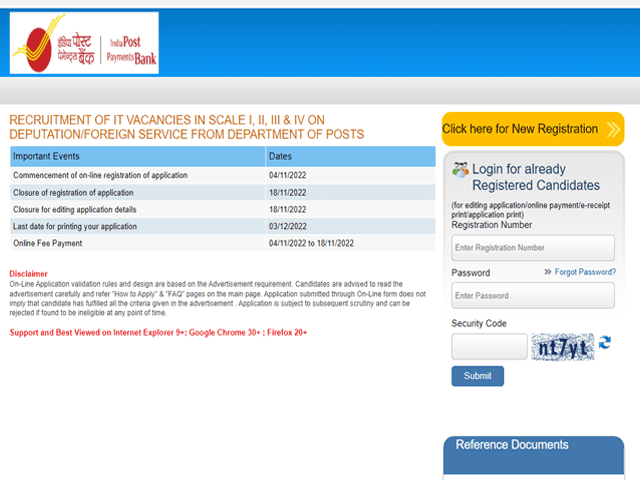Click the India Post Payments Bank logo

(x=84, y=43)
